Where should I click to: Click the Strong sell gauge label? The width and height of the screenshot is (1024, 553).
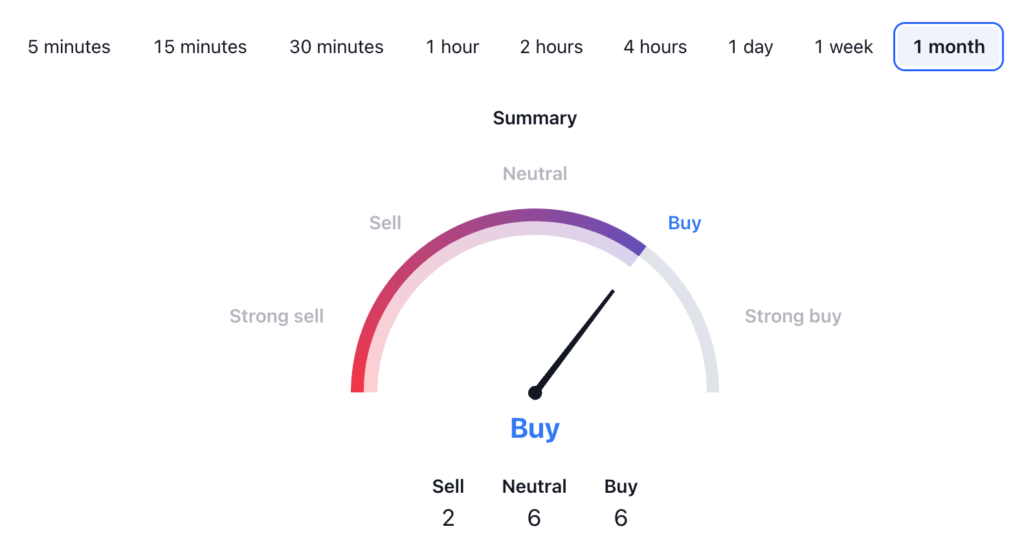click(x=276, y=316)
